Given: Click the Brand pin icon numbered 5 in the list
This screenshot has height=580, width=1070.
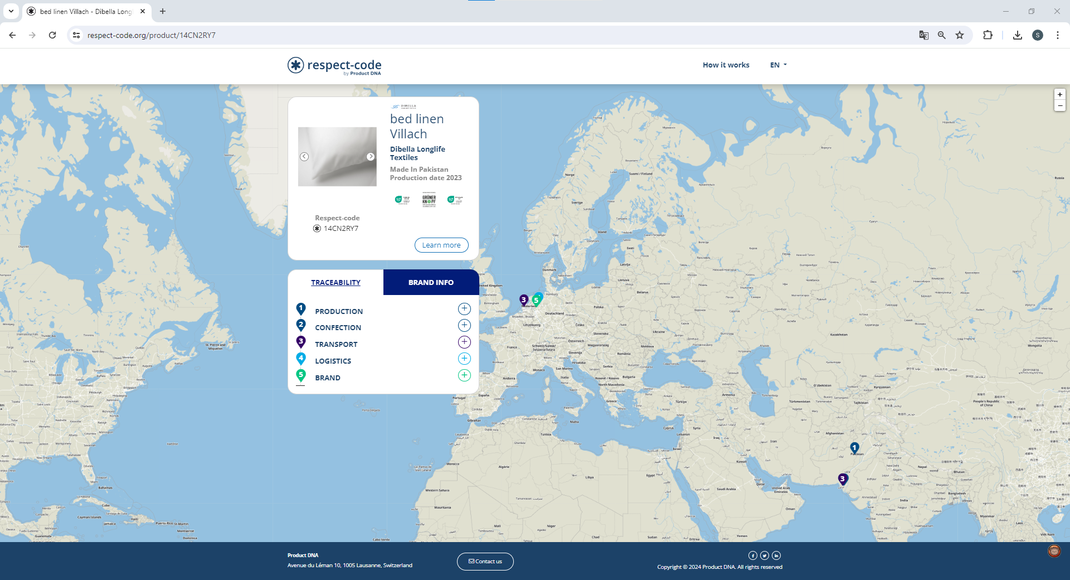Looking at the screenshot, I should (x=300, y=375).
